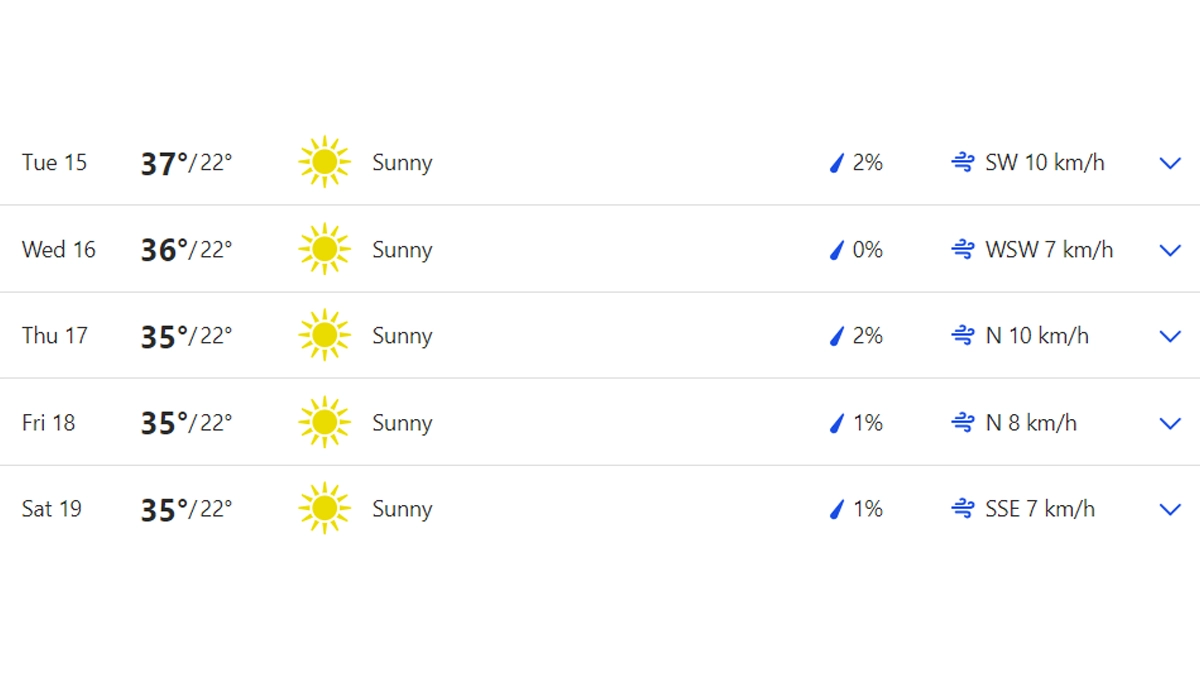
Task: Show more details for Sat 19 chevron
Action: pyautogui.click(x=1170, y=509)
